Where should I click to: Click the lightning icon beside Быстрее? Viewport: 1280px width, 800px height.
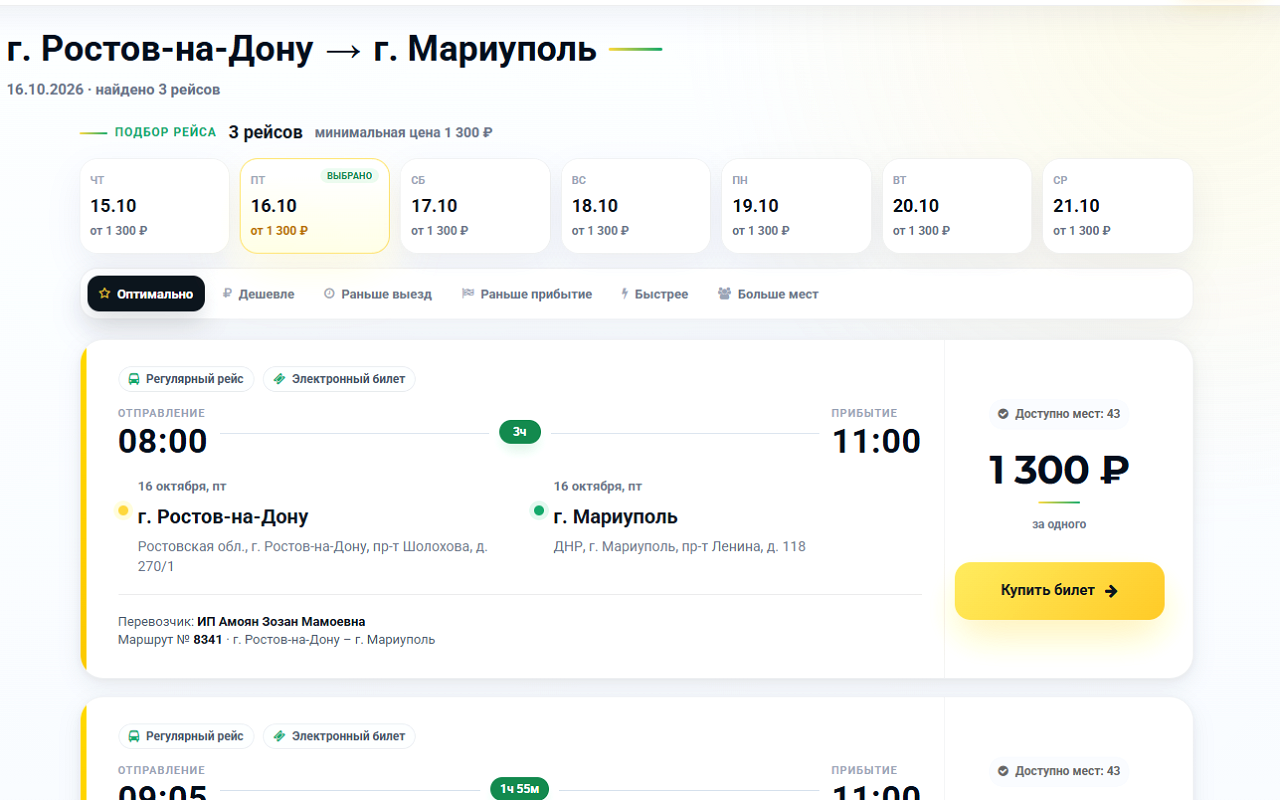pos(625,294)
